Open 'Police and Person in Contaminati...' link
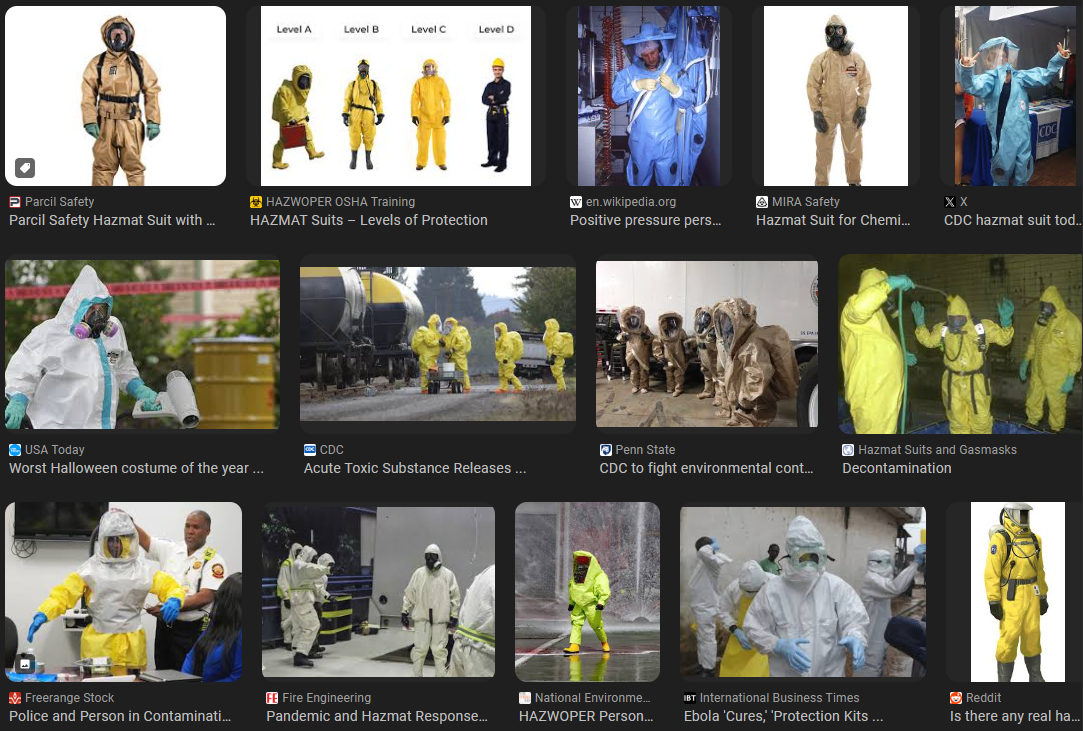The height and width of the screenshot is (731, 1083). click(x=120, y=716)
